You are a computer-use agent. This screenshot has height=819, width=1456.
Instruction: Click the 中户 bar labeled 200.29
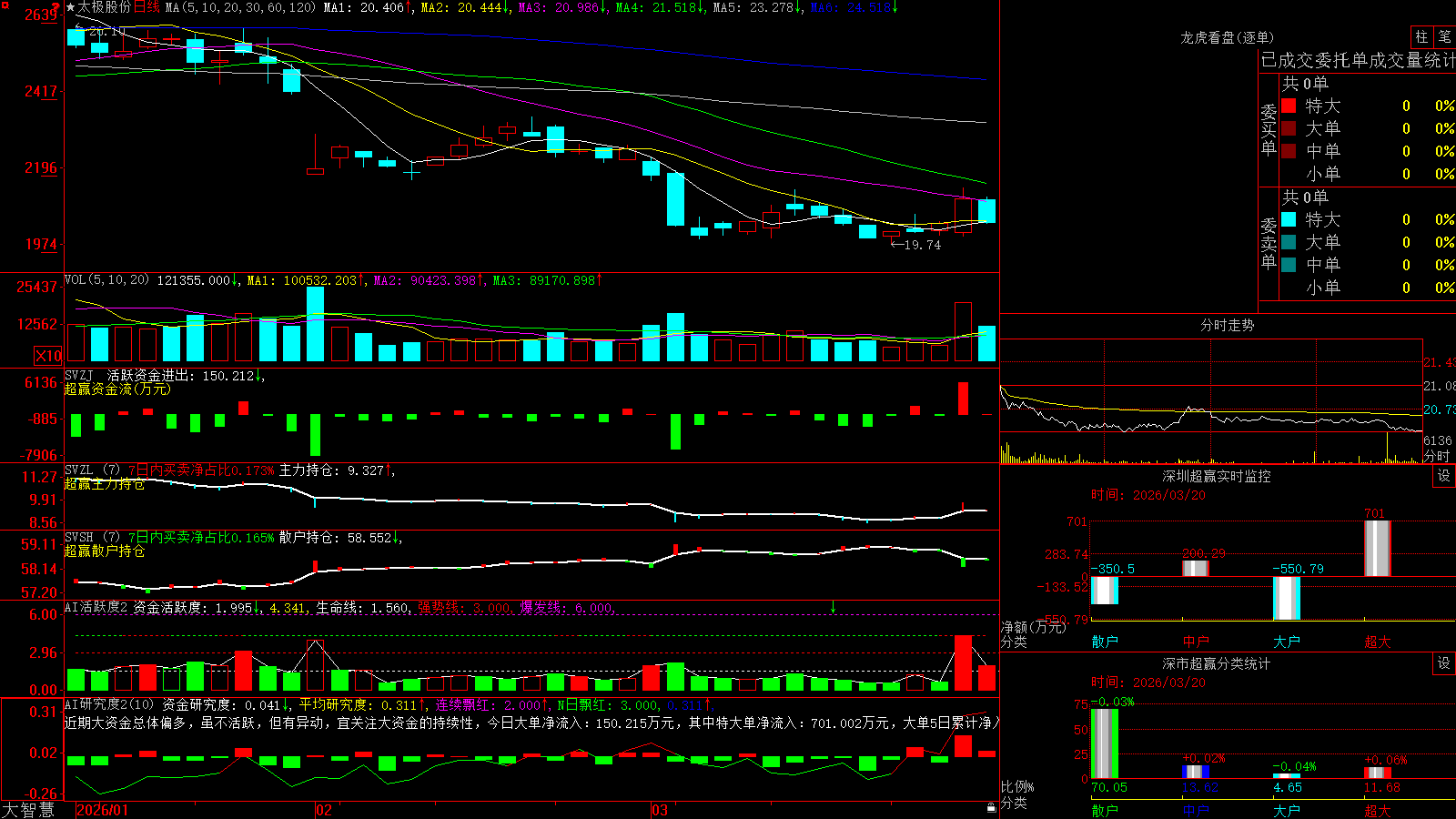pos(1196,568)
